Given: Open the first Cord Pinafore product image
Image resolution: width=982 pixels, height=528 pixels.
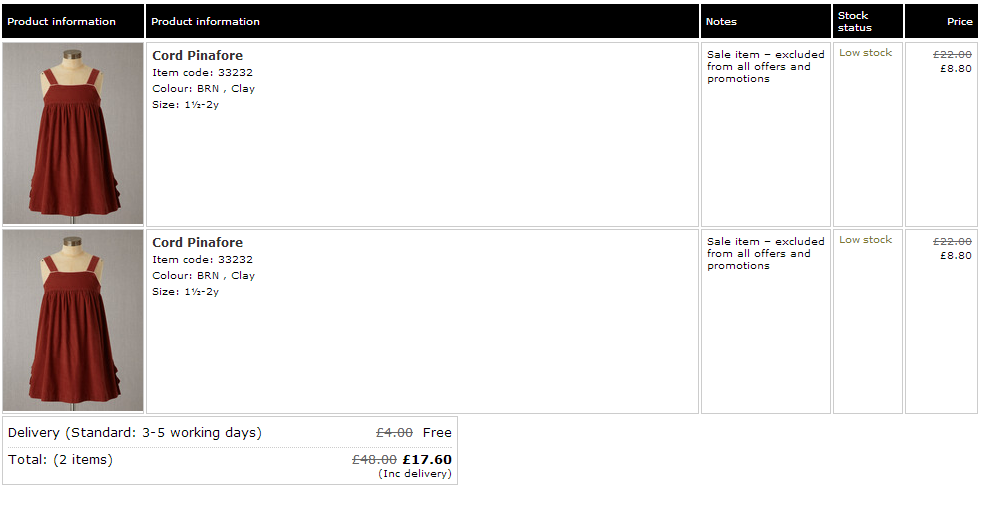Looking at the screenshot, I should pos(73,133).
